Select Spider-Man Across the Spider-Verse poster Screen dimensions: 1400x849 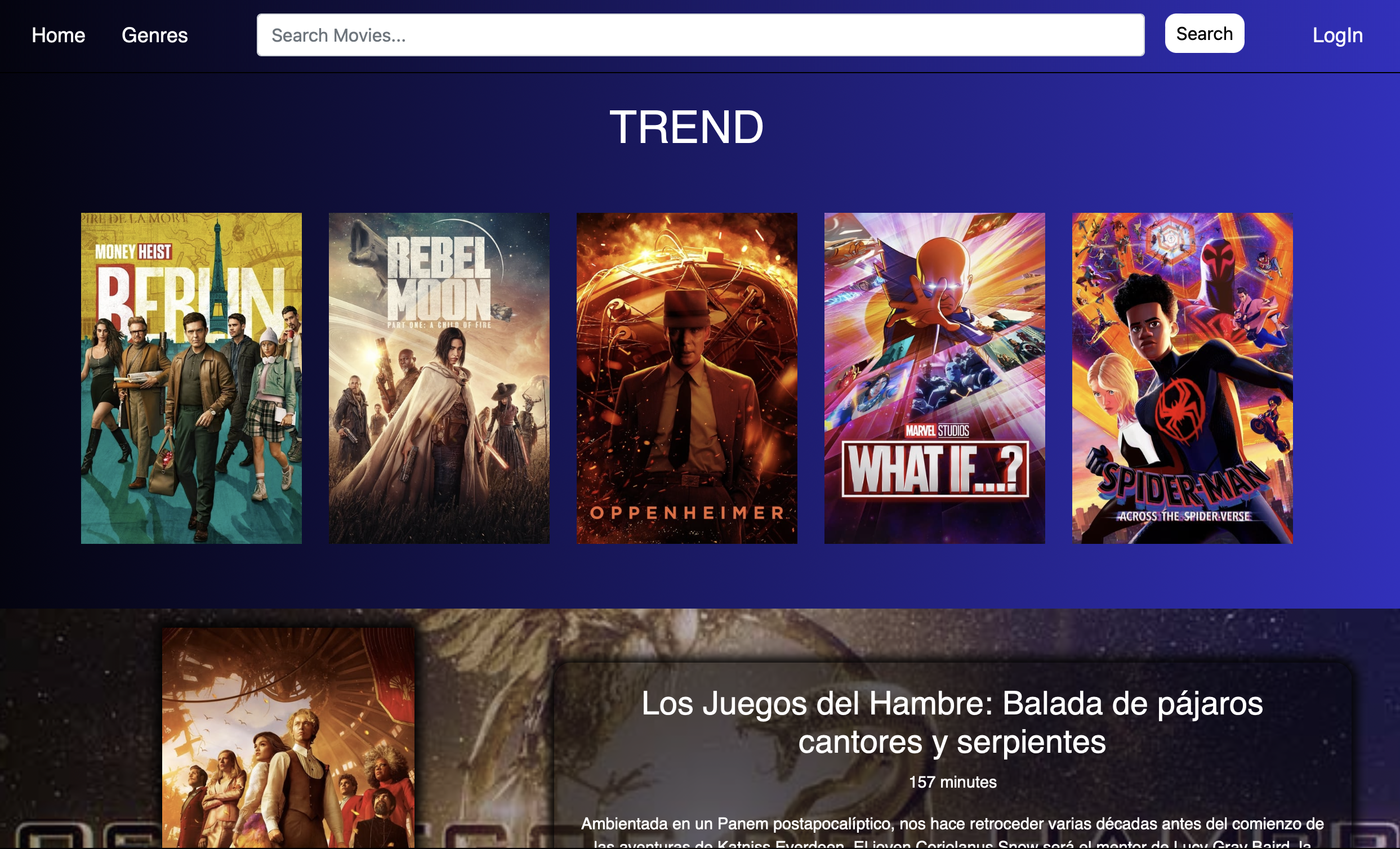pyautogui.click(x=1183, y=378)
